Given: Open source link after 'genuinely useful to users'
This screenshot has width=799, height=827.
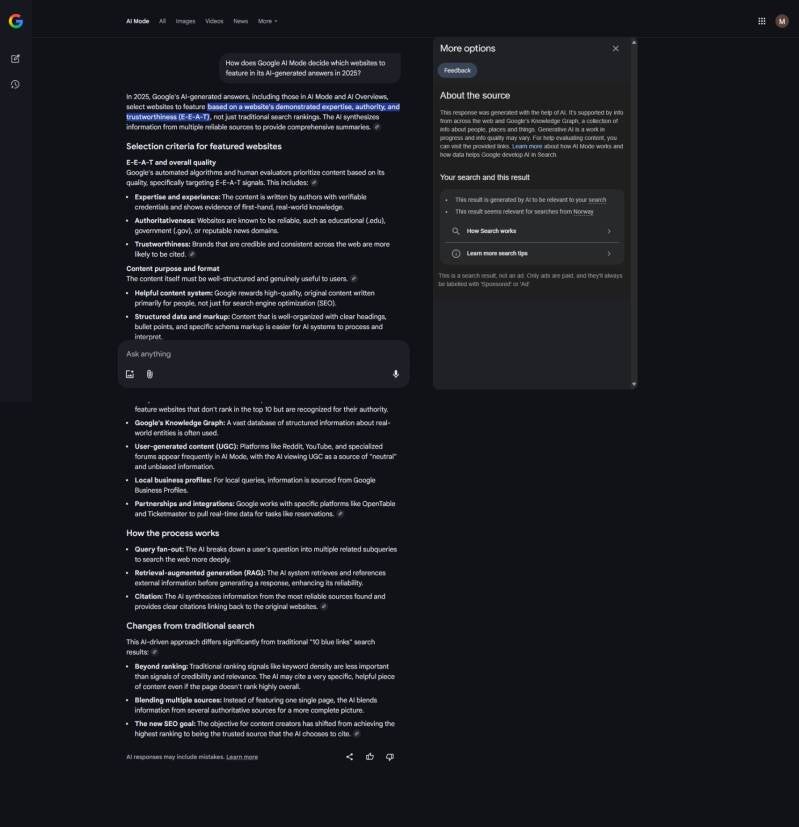Looking at the screenshot, I should click(x=353, y=278).
